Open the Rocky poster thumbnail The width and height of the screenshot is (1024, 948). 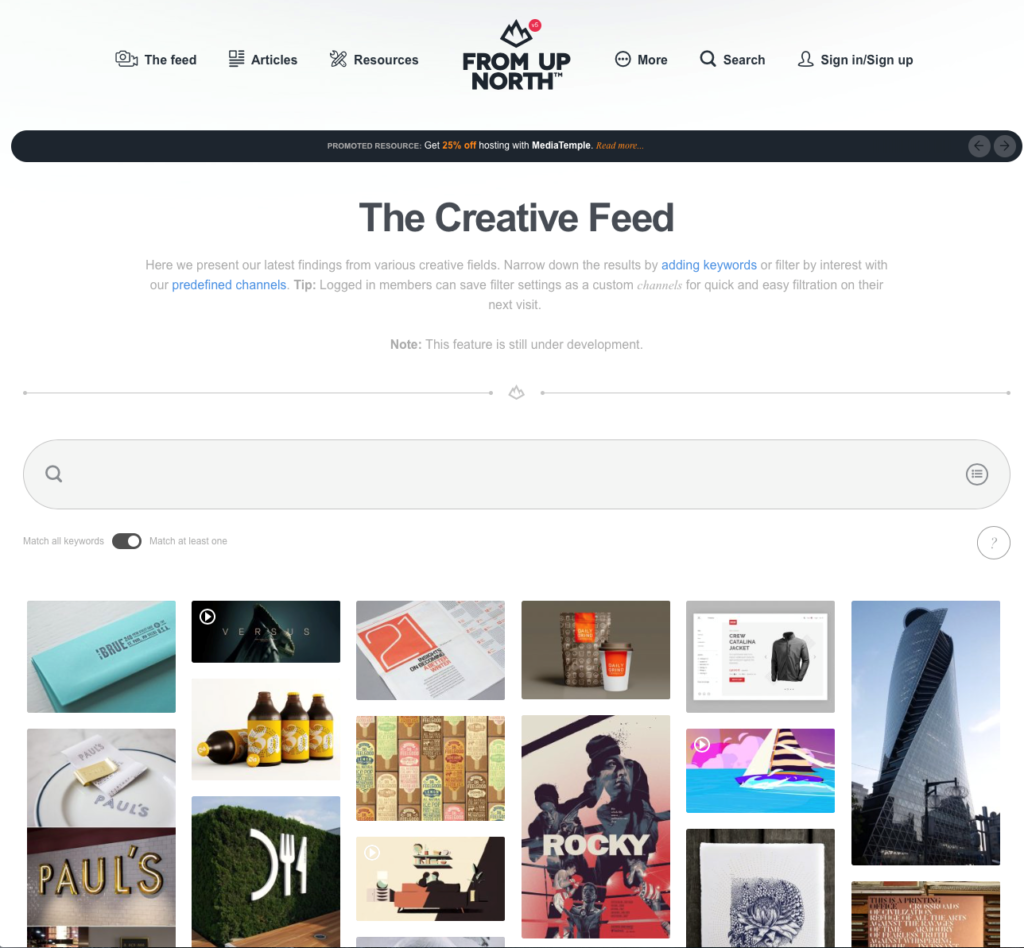click(596, 827)
